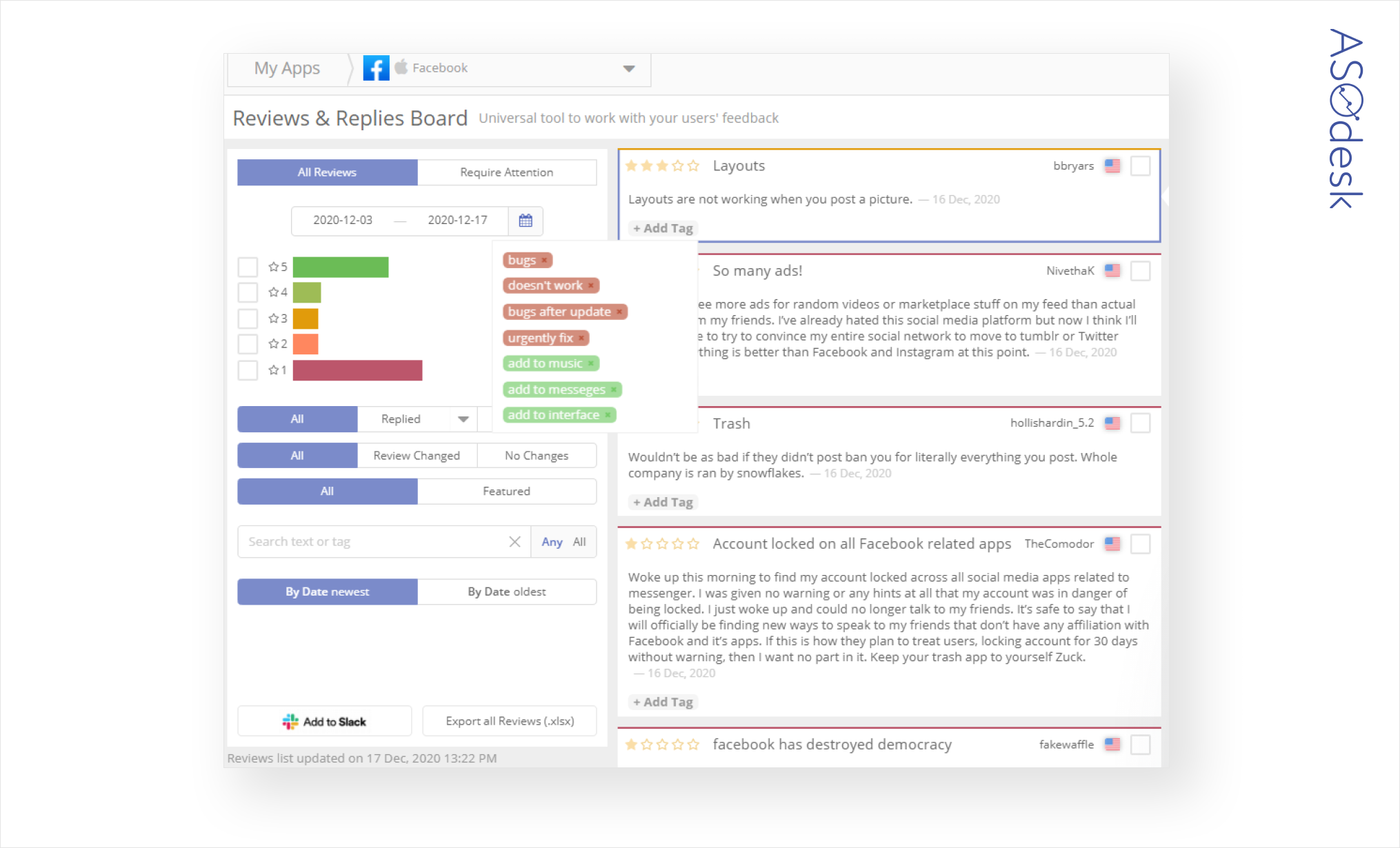
Task: Select the checkbox on the Layouts review
Action: tap(1141, 165)
